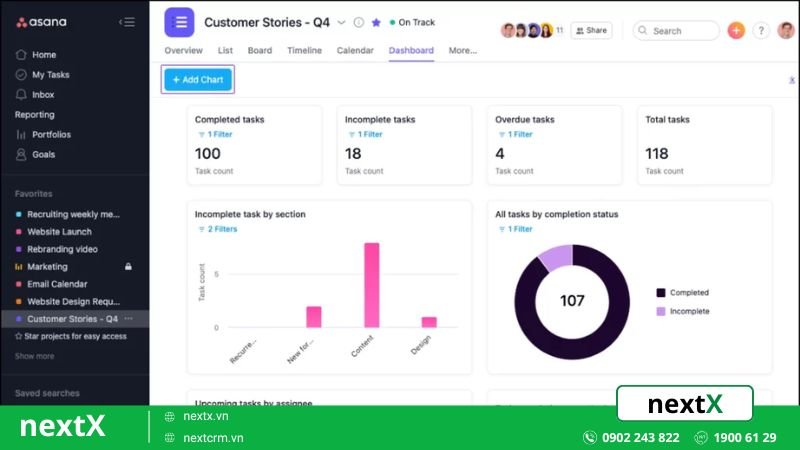Switch to the Board tab
Image resolution: width=800 pixels, height=450 pixels.
point(260,51)
